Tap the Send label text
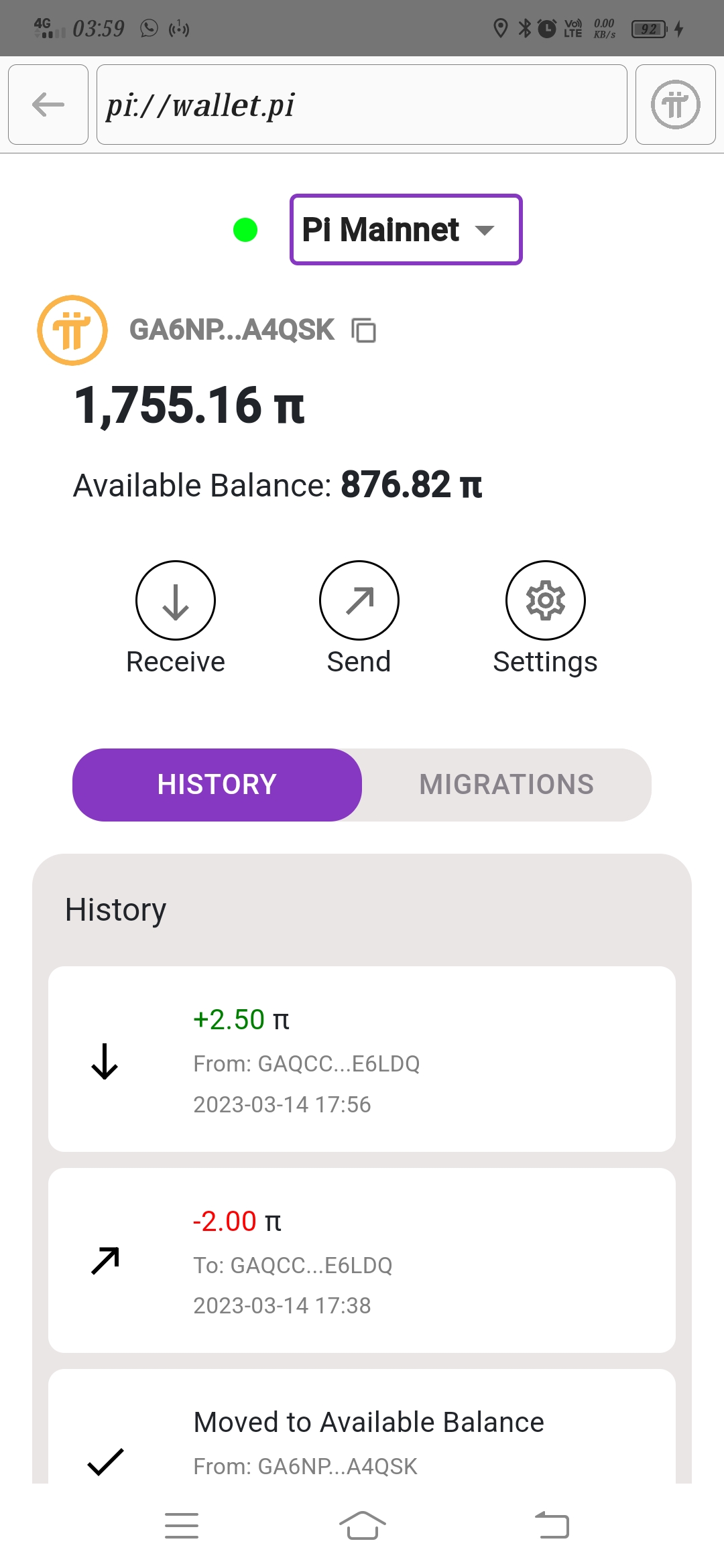Screen dimensions: 724x1568 click(x=359, y=662)
